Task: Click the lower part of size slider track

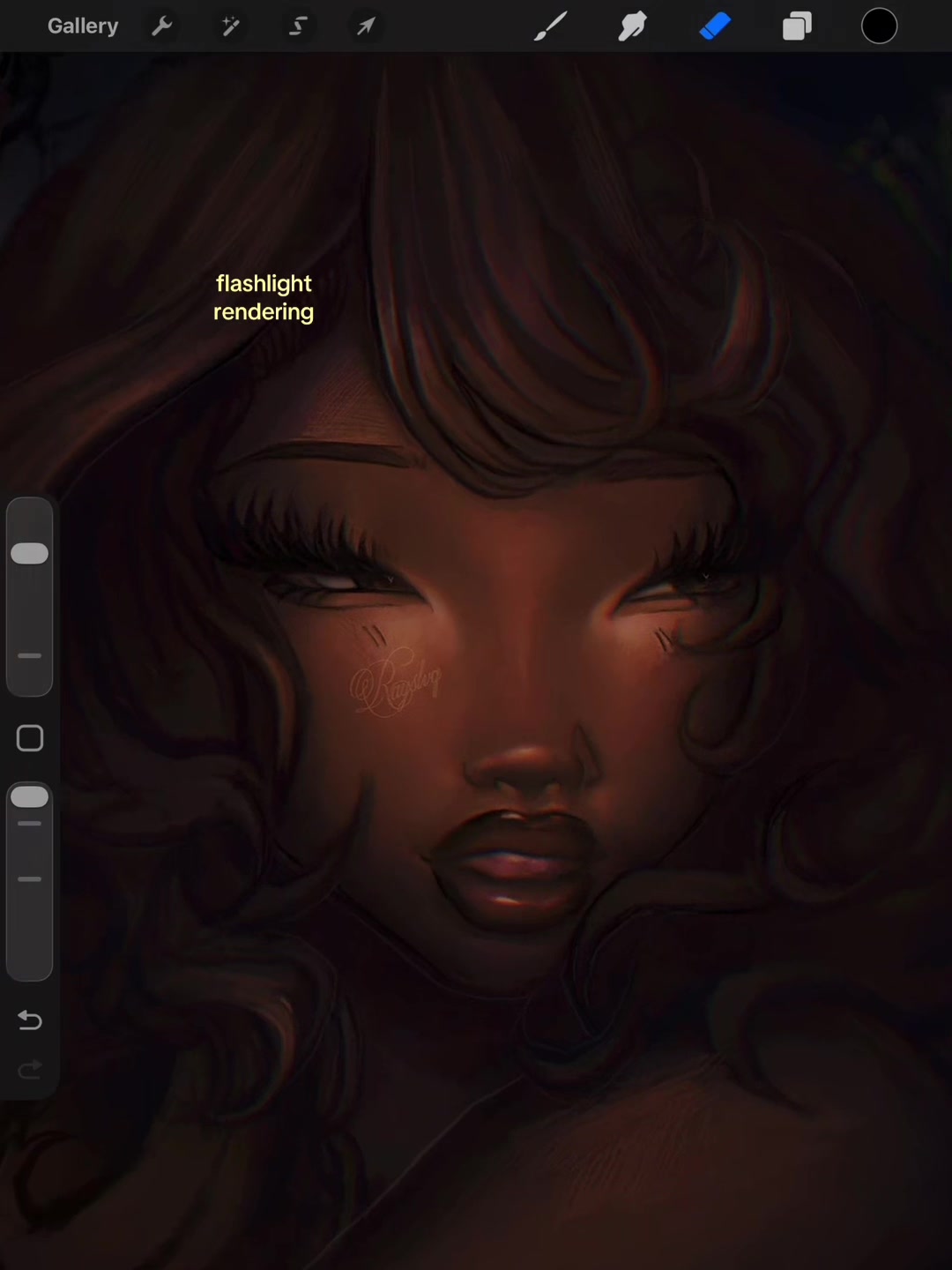Action: point(30,656)
